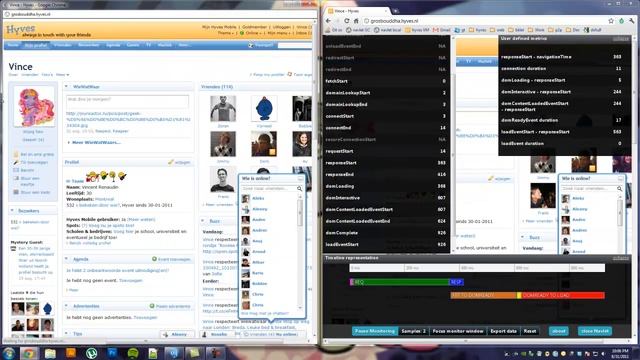
Task: Click the Samples: 2 counter
Action: [x=413, y=331]
